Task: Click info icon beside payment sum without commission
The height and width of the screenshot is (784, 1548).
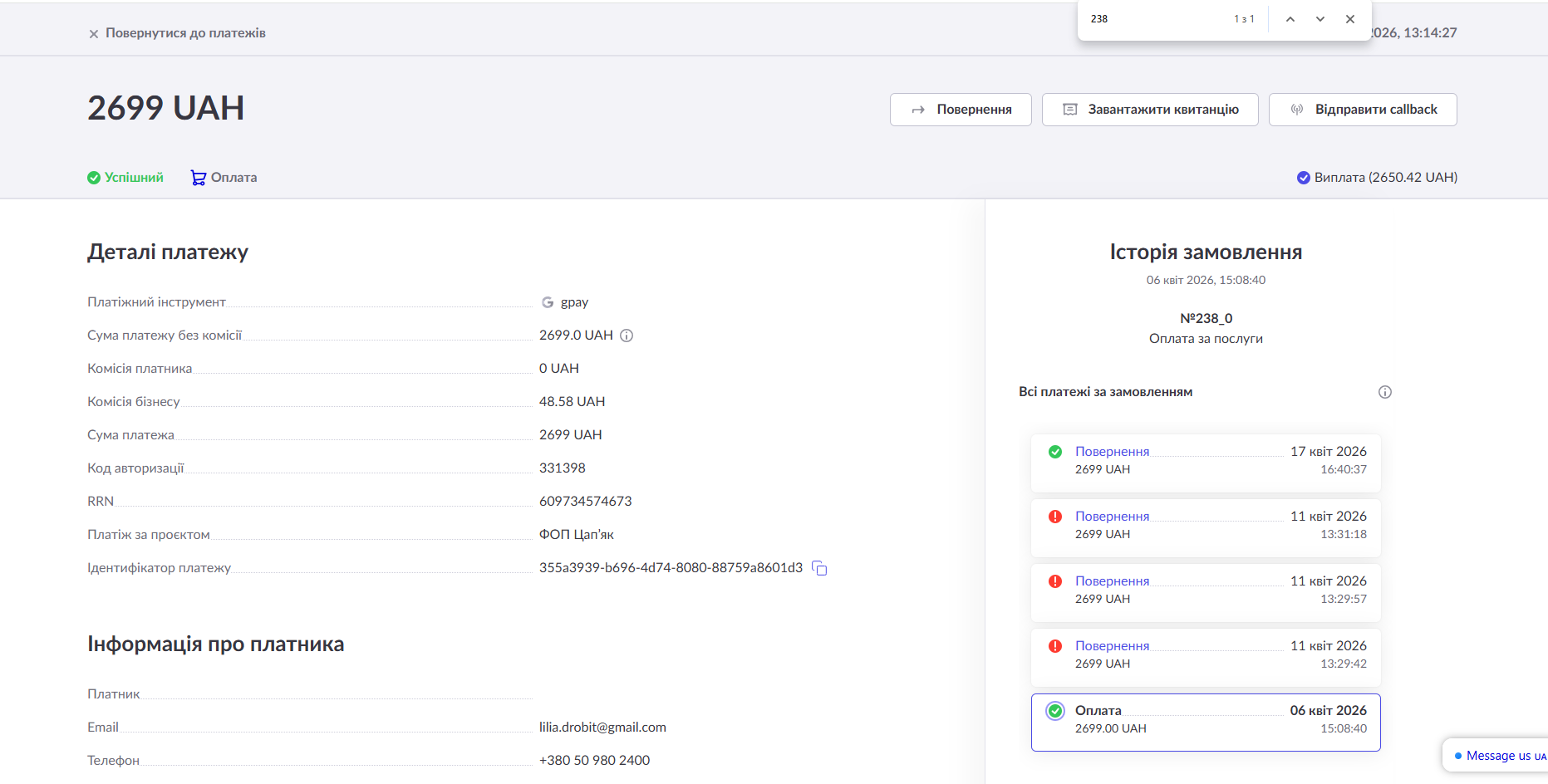Action: pos(627,336)
